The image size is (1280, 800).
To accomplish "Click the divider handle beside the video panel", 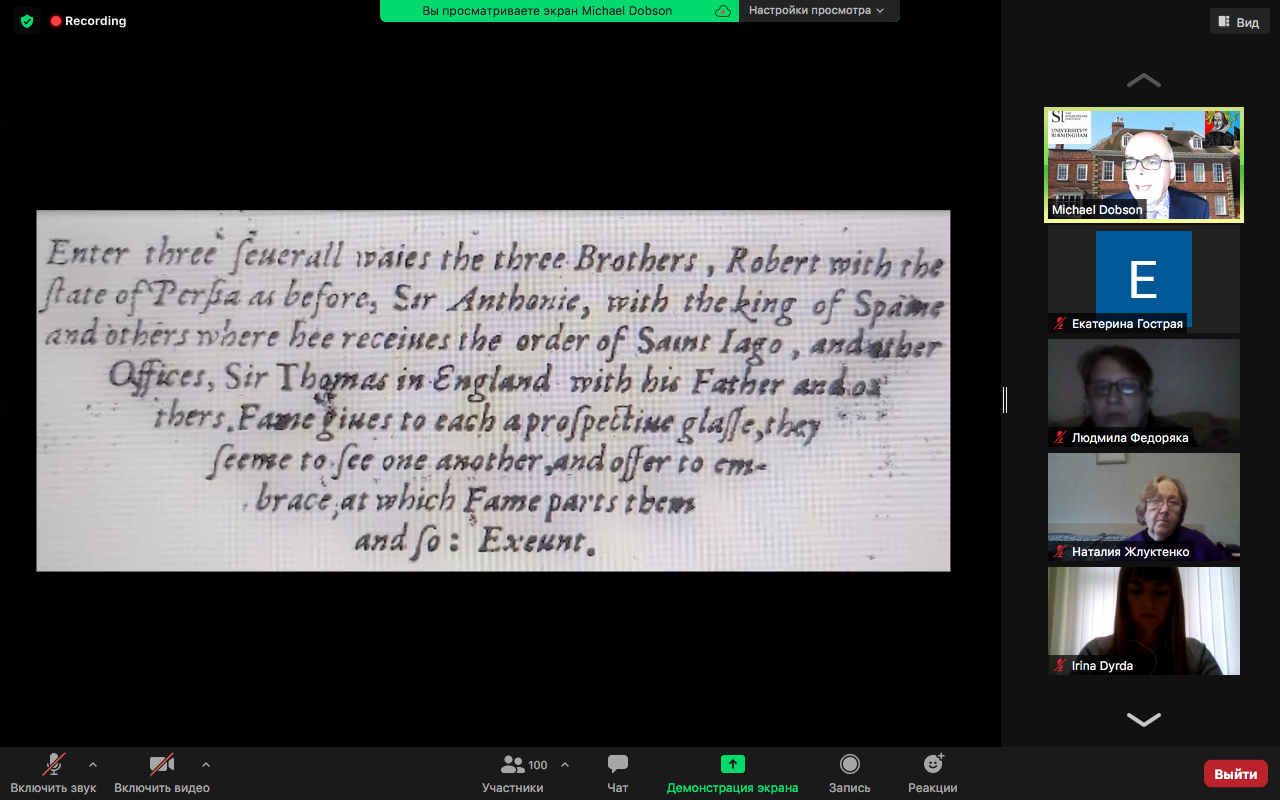I will click(1005, 400).
